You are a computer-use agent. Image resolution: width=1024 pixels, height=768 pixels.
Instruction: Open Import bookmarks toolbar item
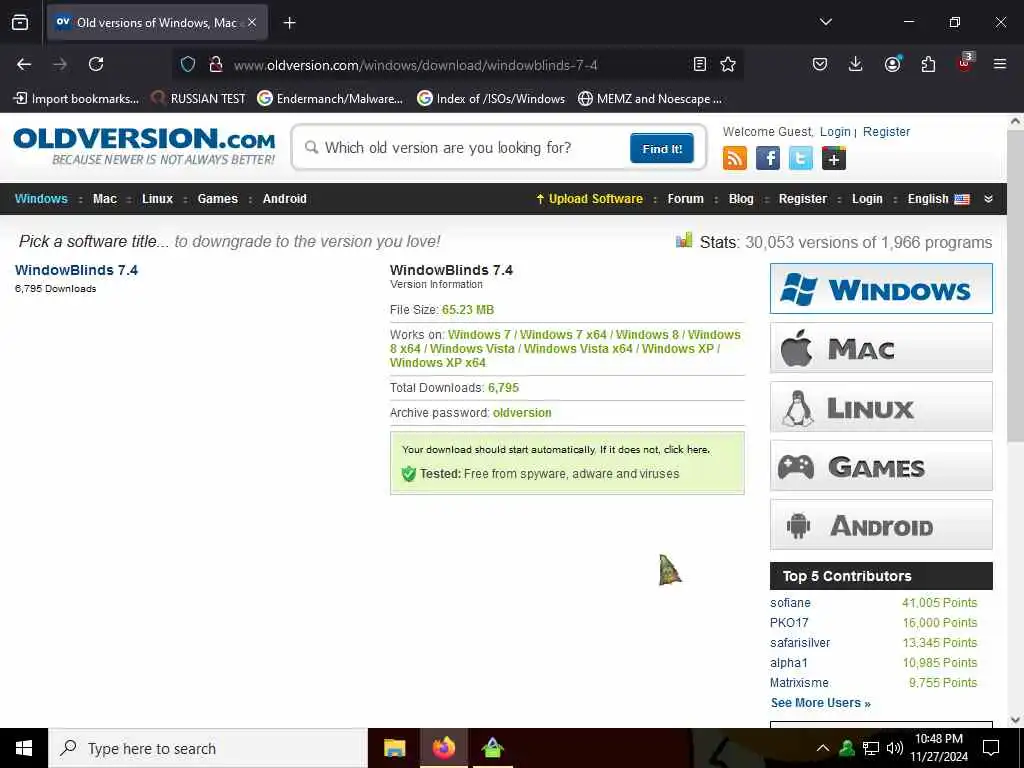point(76,99)
